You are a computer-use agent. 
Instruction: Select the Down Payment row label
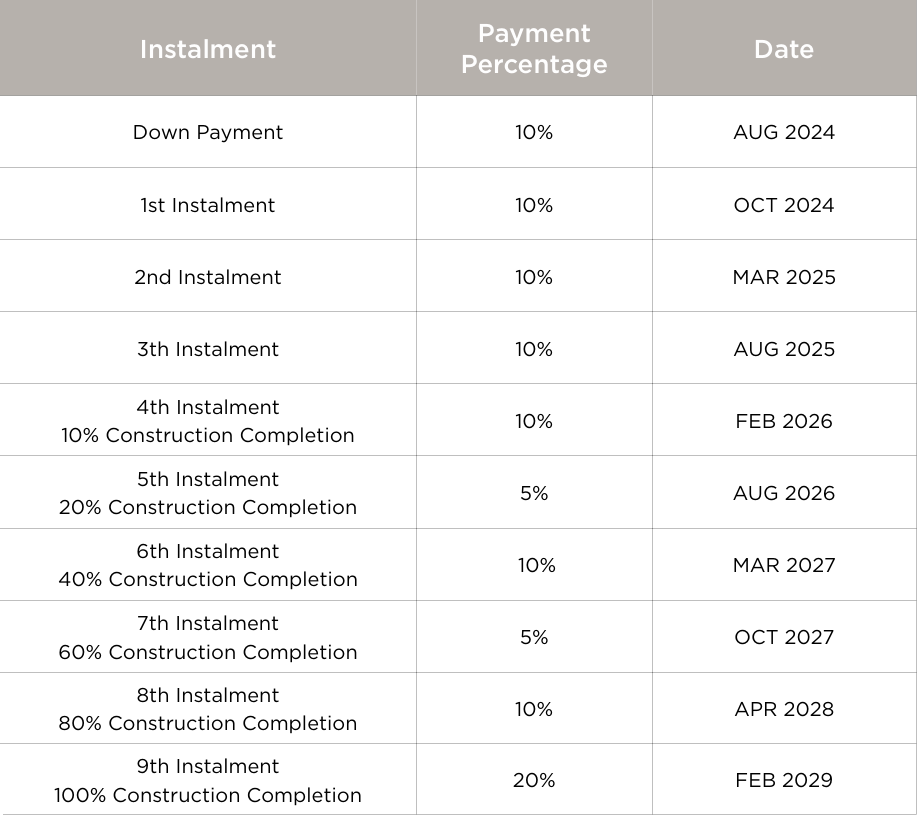point(208,132)
